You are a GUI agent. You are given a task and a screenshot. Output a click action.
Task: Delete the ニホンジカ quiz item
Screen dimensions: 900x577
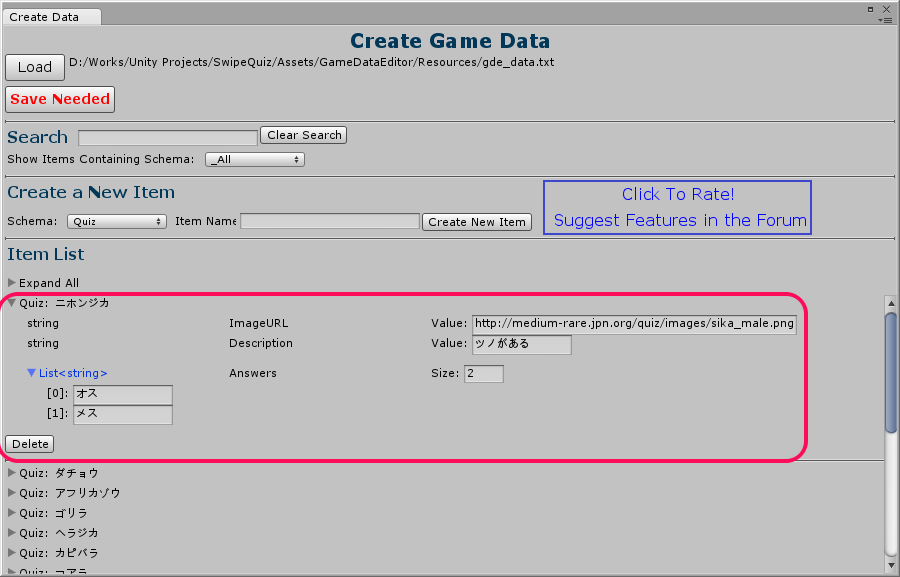pos(29,443)
